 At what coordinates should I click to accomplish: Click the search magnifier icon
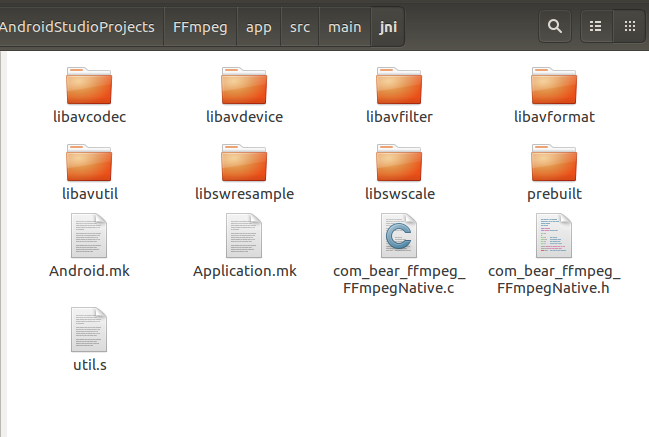[555, 26]
